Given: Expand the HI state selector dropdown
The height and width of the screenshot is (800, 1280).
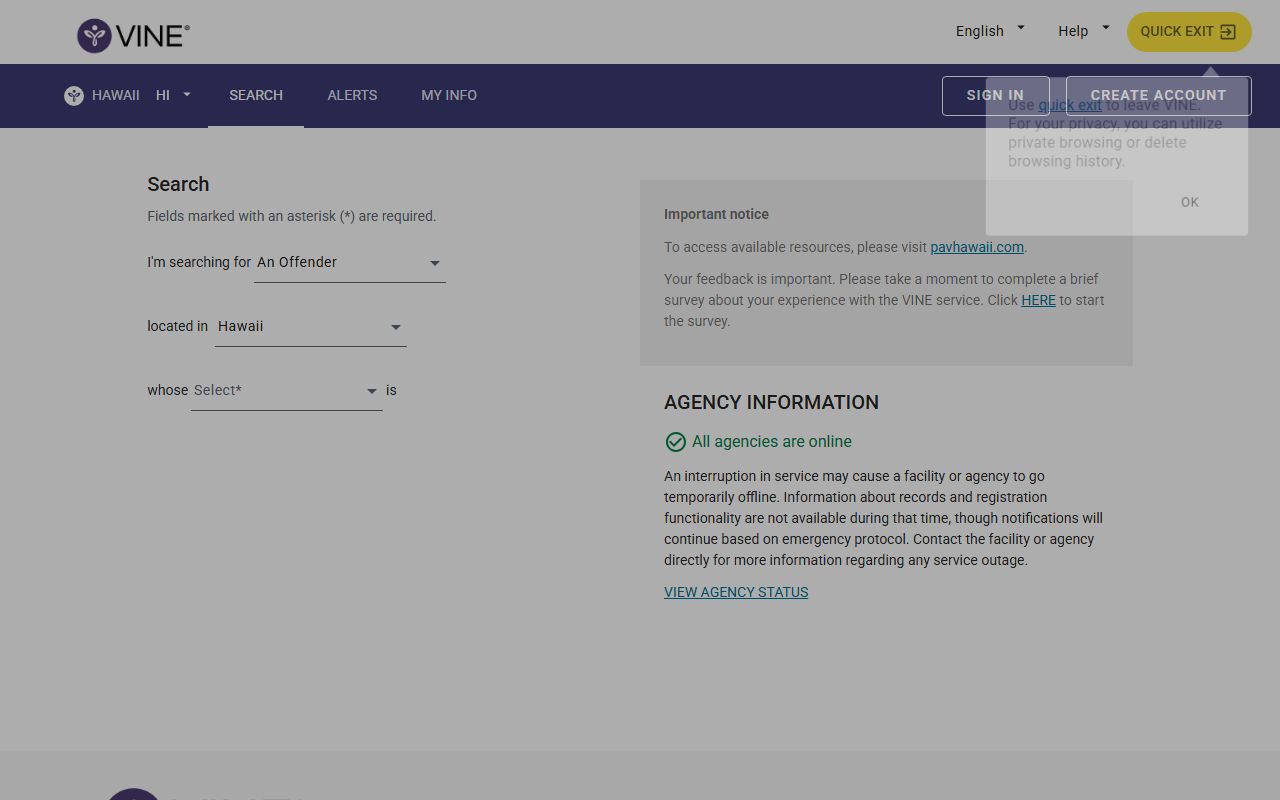Looking at the screenshot, I should [173, 95].
